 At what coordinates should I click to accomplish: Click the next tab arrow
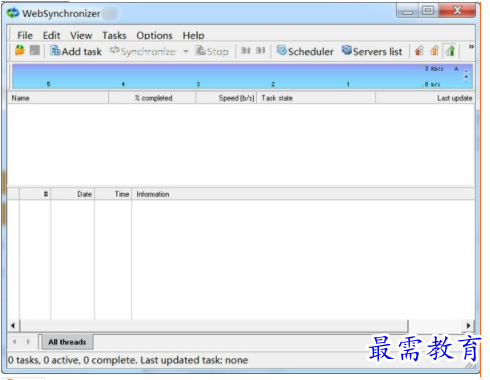(x=28, y=342)
